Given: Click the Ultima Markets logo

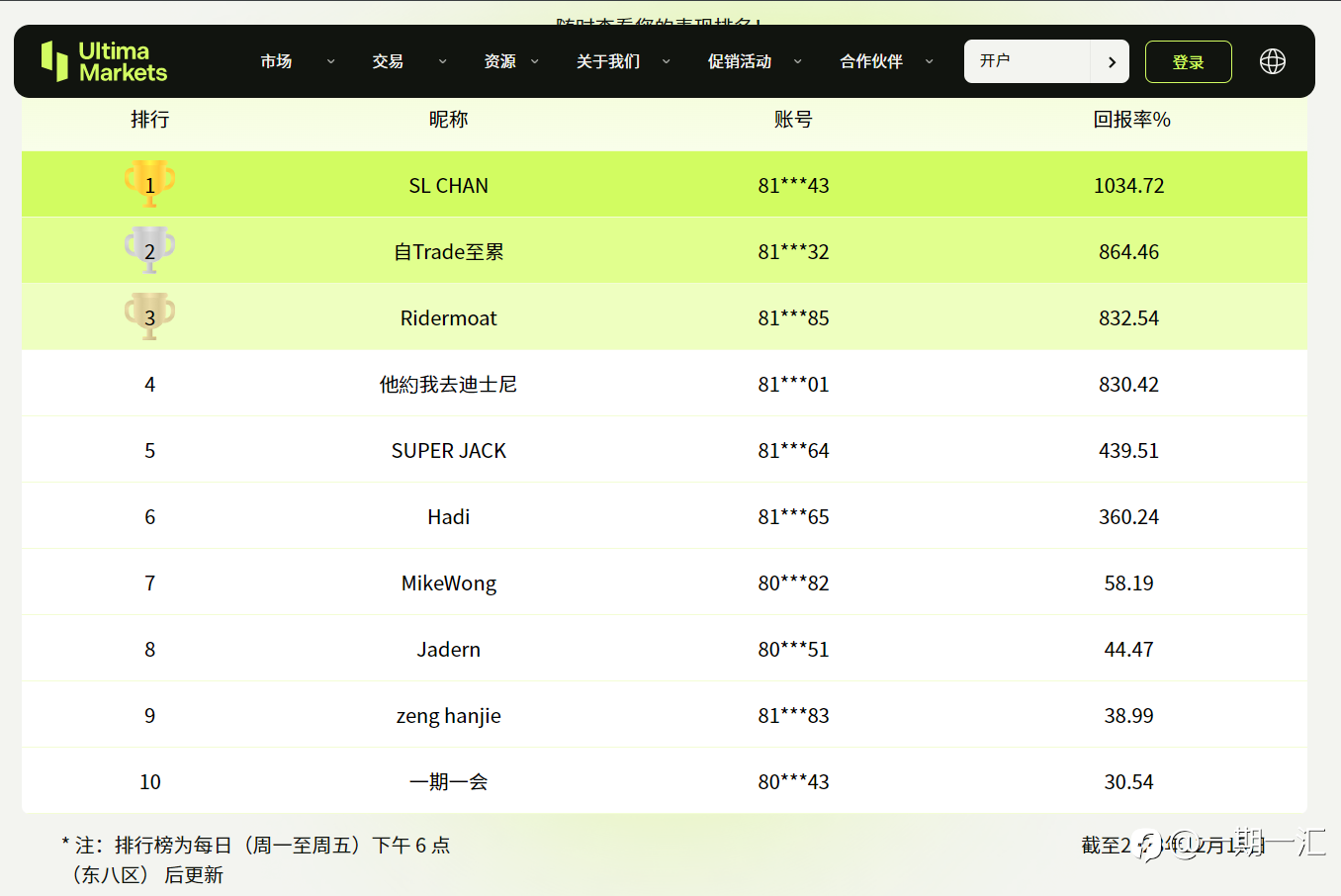Looking at the screenshot, I should point(104,61).
